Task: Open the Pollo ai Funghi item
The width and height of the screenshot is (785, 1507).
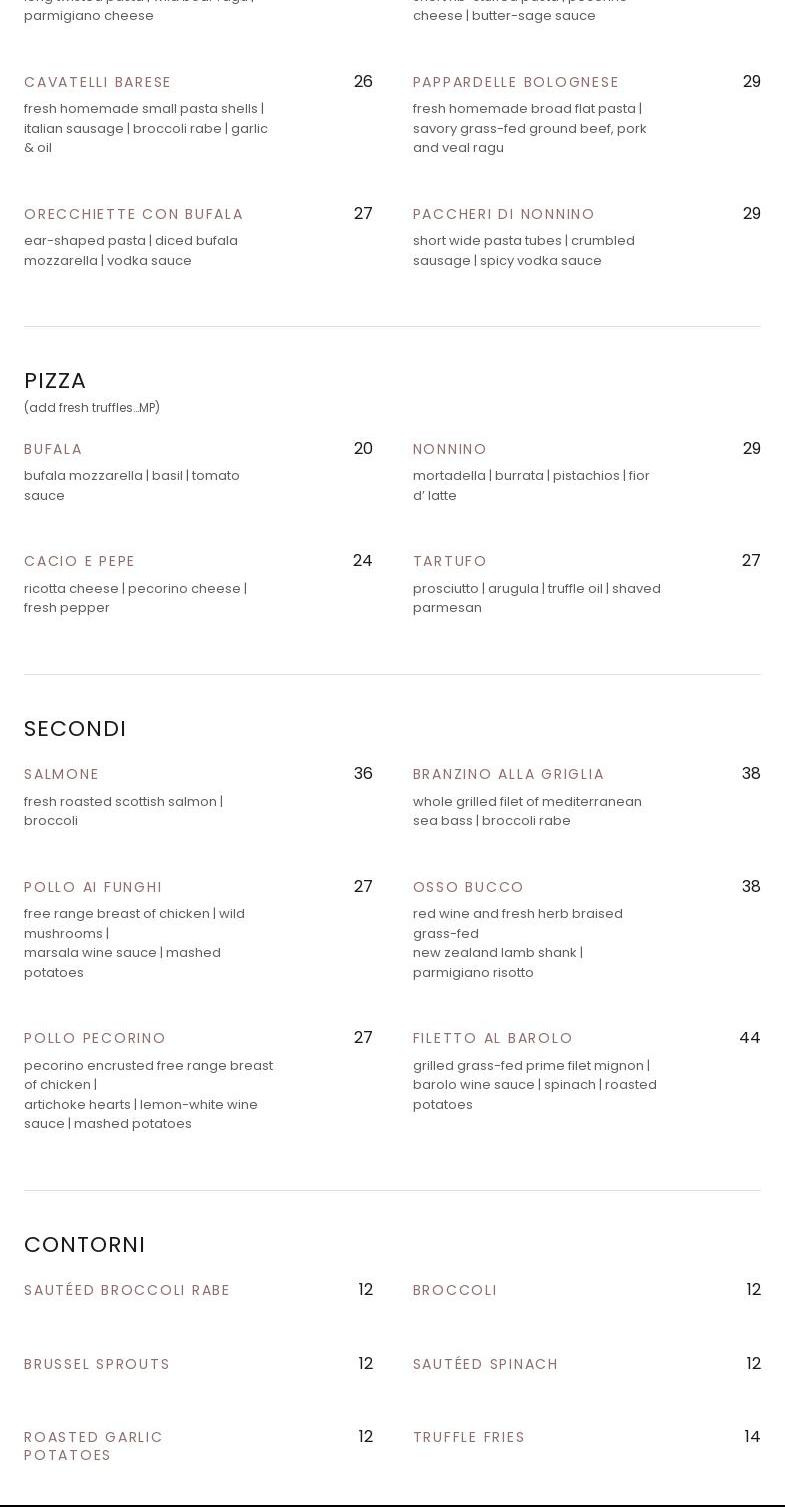Action: point(93,887)
